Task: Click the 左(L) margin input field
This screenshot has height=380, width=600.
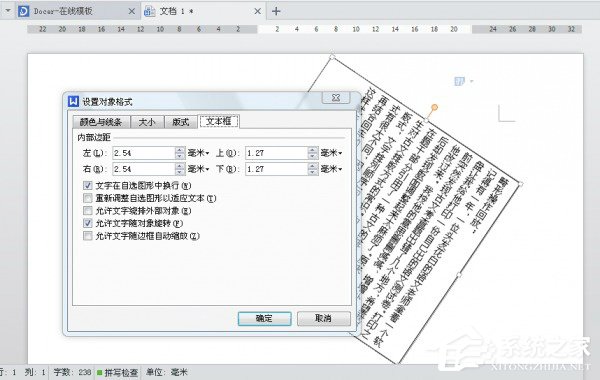Action: click(144, 153)
